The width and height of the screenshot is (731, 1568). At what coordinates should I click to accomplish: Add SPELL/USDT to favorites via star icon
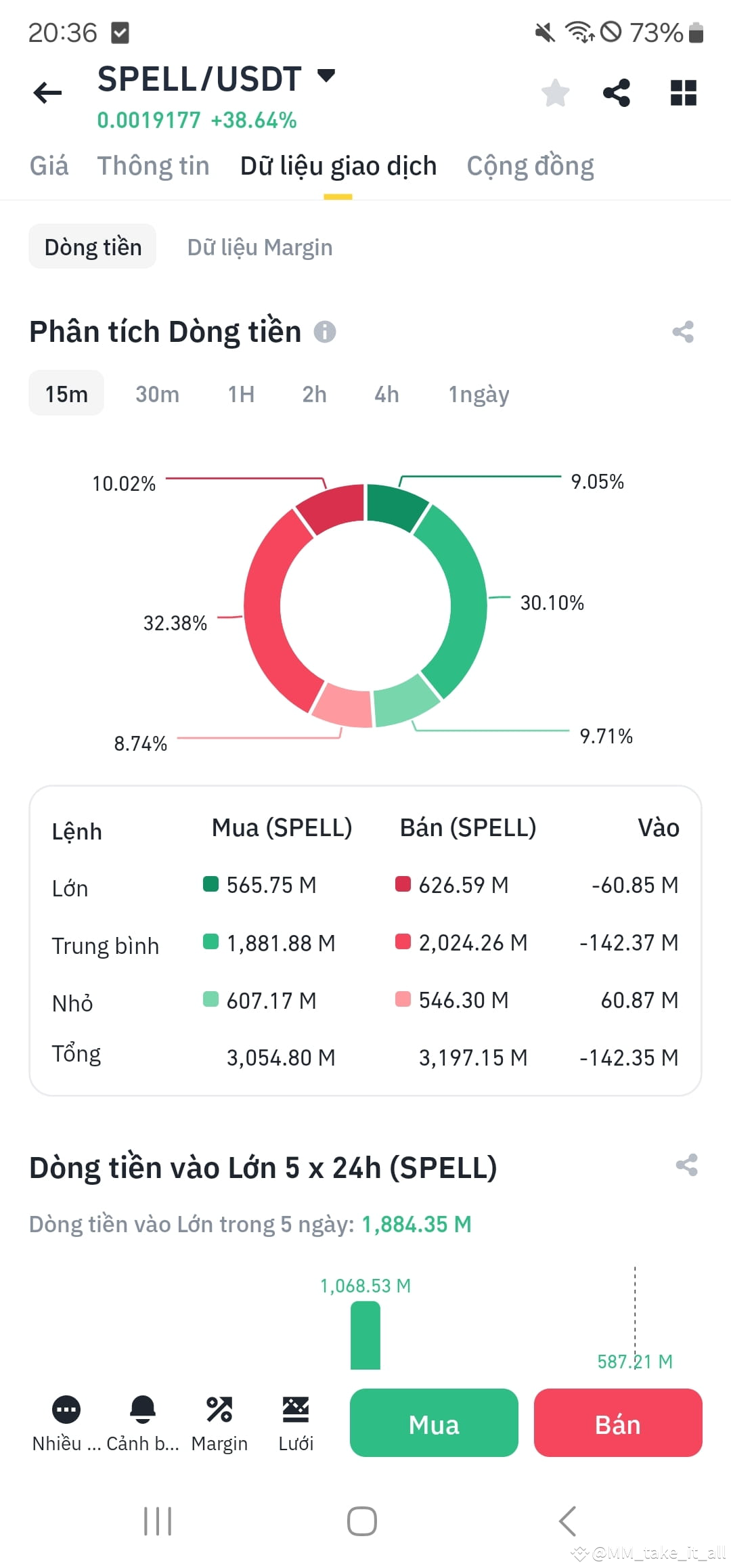[x=555, y=93]
